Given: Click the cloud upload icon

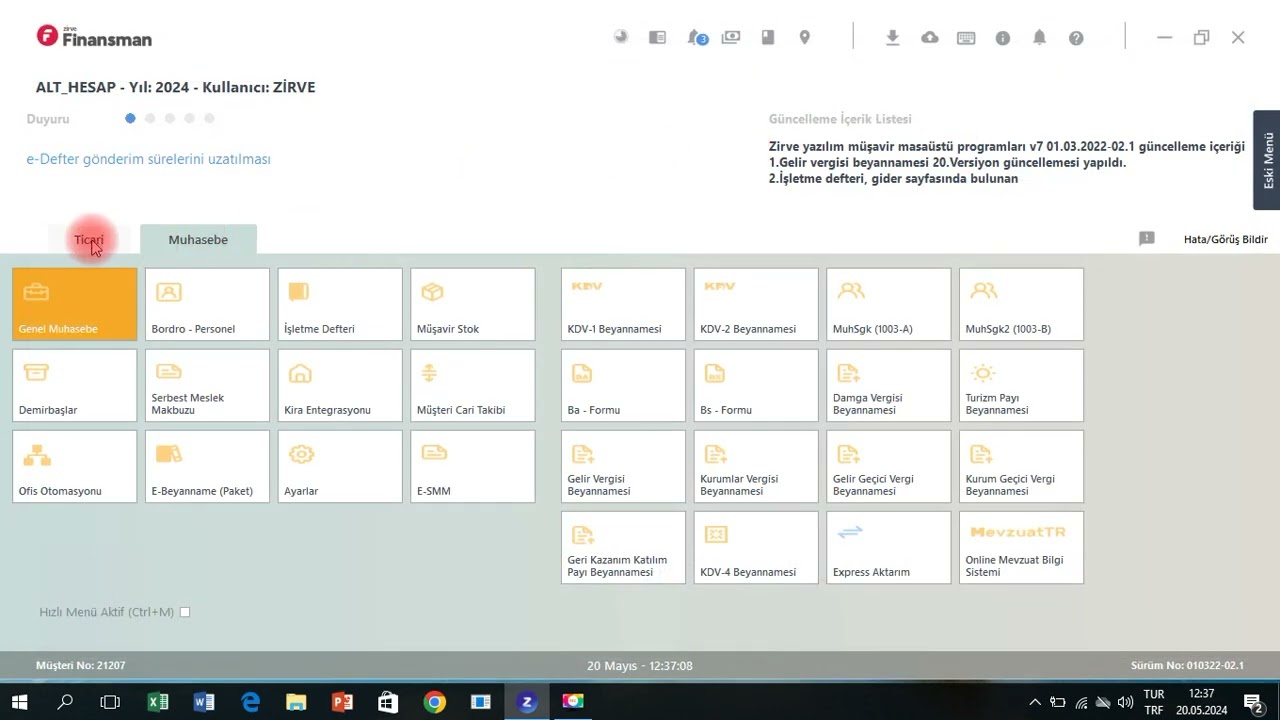Looking at the screenshot, I should pos(930,37).
